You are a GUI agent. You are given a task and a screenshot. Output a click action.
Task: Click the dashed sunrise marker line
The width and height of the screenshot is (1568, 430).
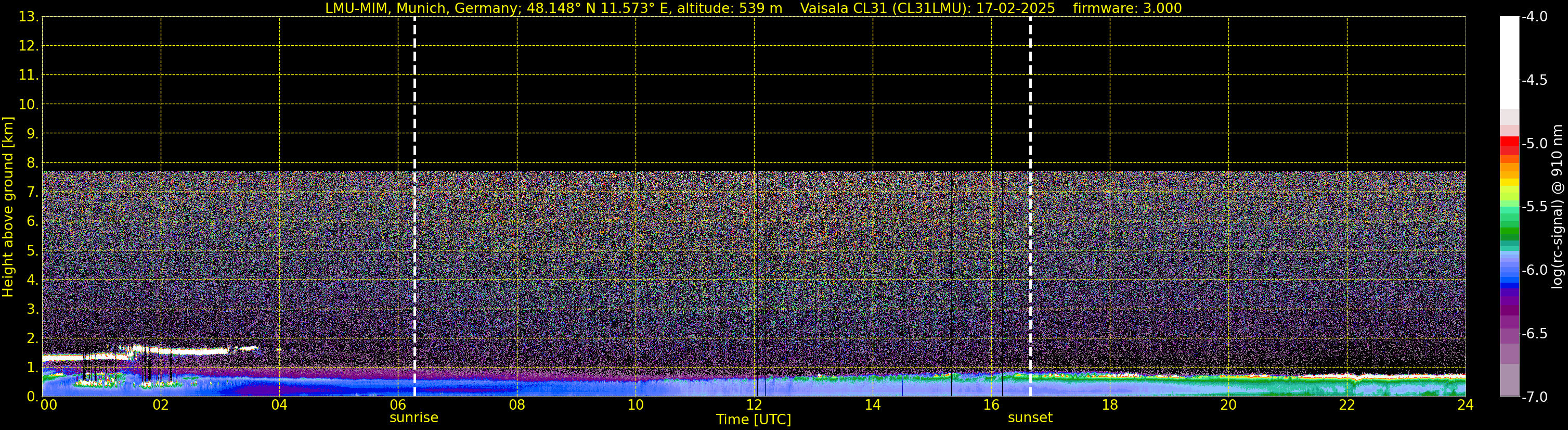coord(414,207)
